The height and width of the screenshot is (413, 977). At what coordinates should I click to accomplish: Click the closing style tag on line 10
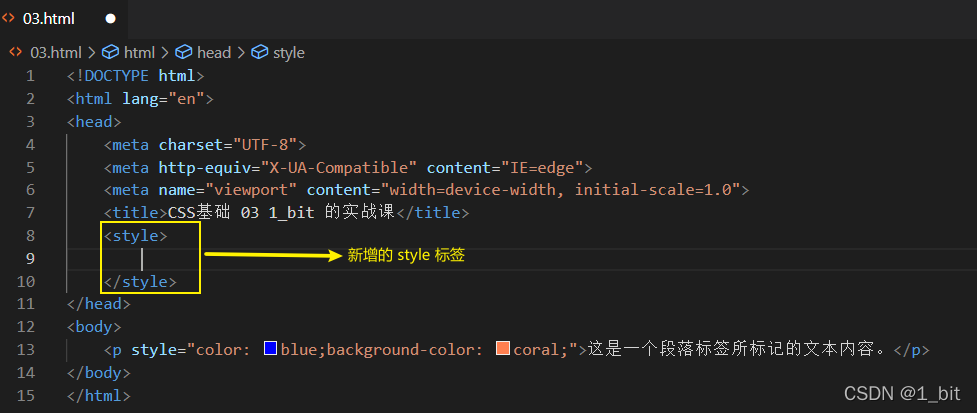click(140, 282)
